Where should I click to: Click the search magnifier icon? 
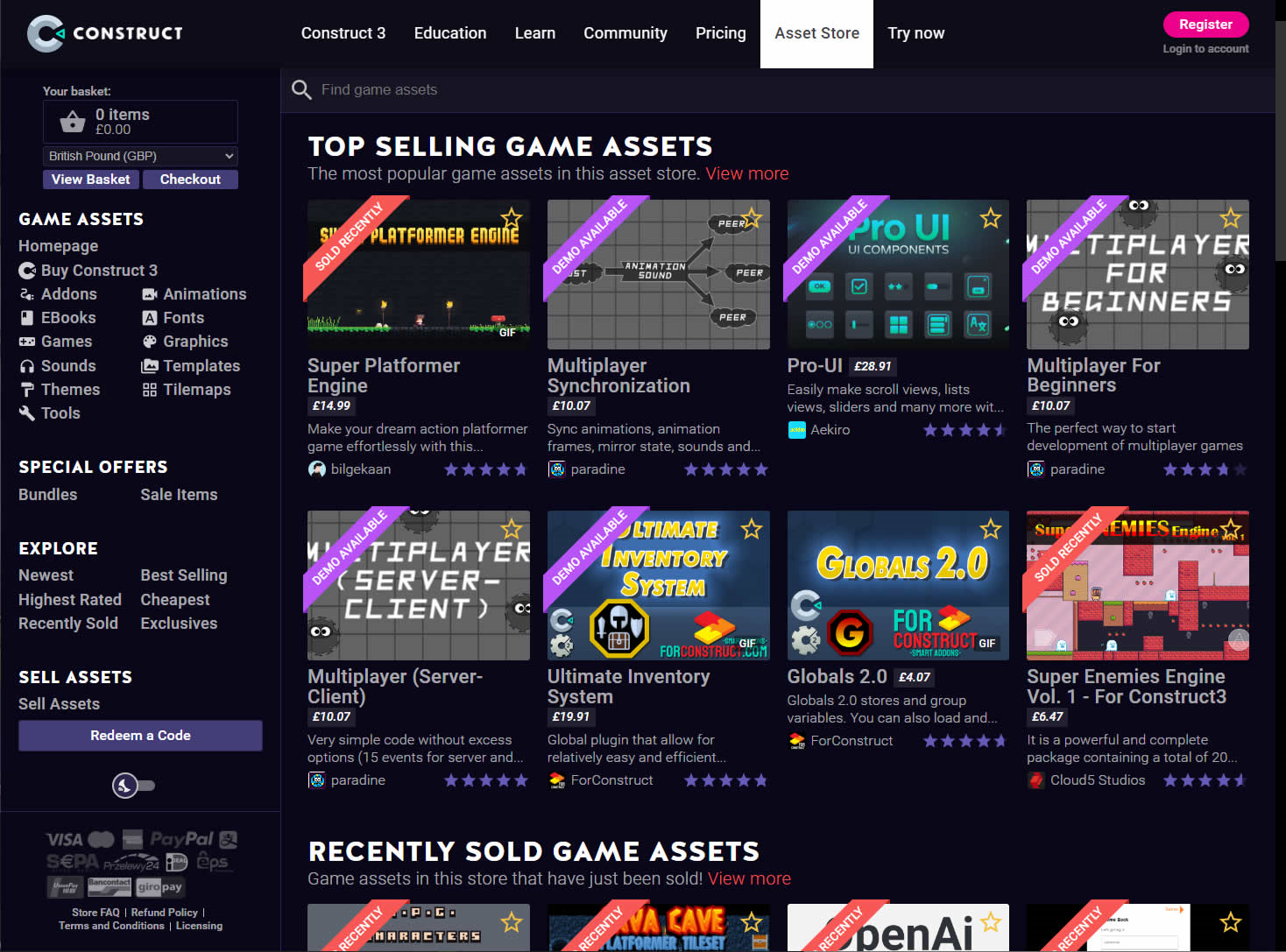pos(301,89)
